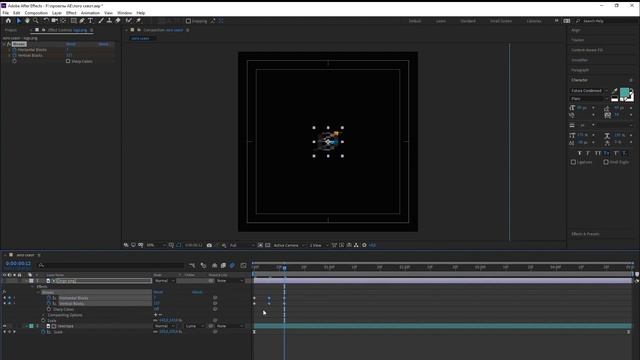The image size is (640, 360).
Task: Select the Roto Brush tool
Action: point(129,20)
